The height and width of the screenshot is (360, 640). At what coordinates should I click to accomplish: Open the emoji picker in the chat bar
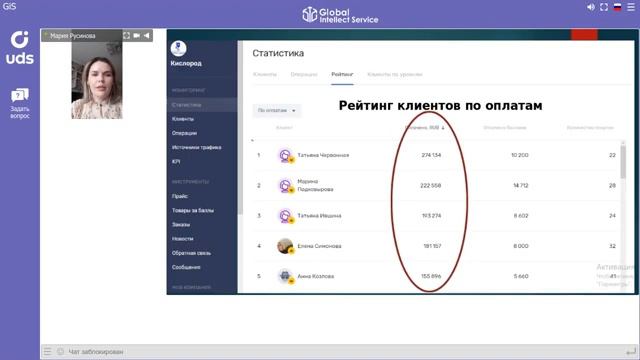[x=60, y=351]
